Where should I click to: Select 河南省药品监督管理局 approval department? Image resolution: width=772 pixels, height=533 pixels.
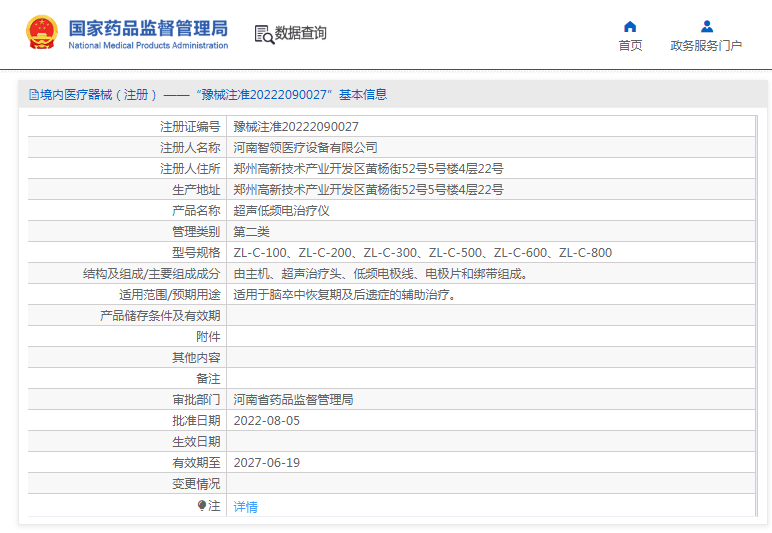click(x=293, y=400)
